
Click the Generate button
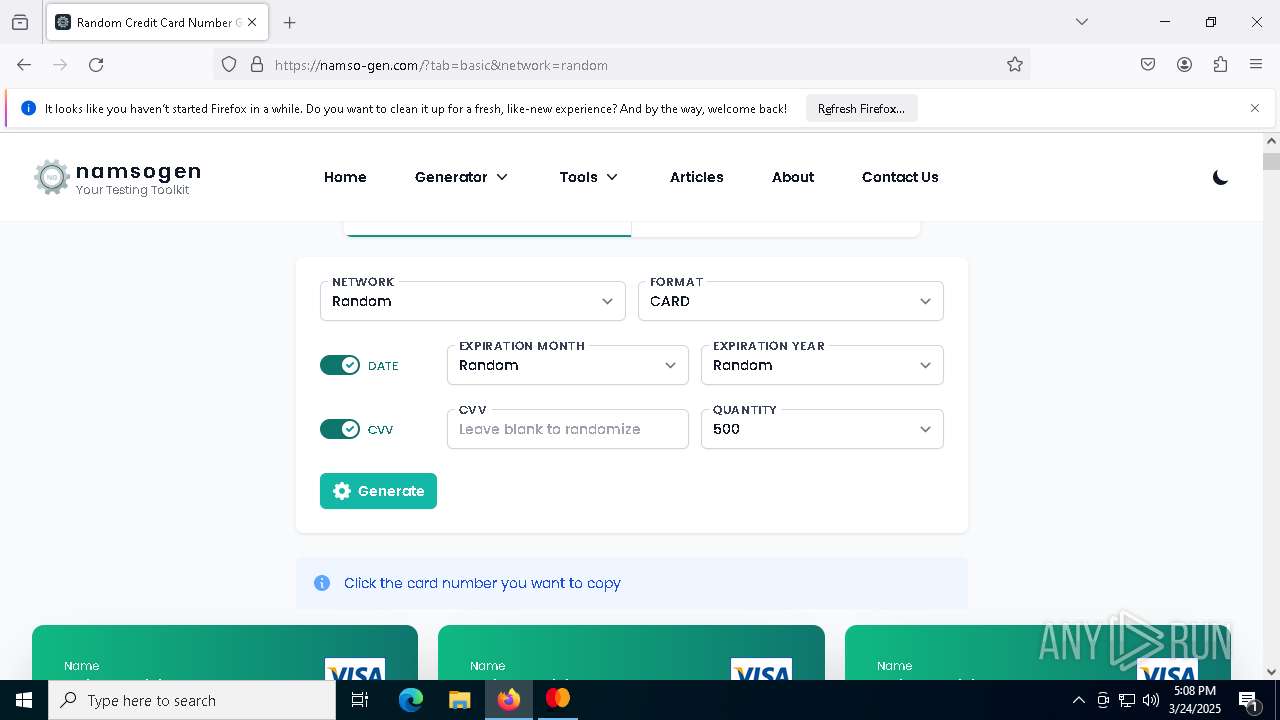(378, 491)
